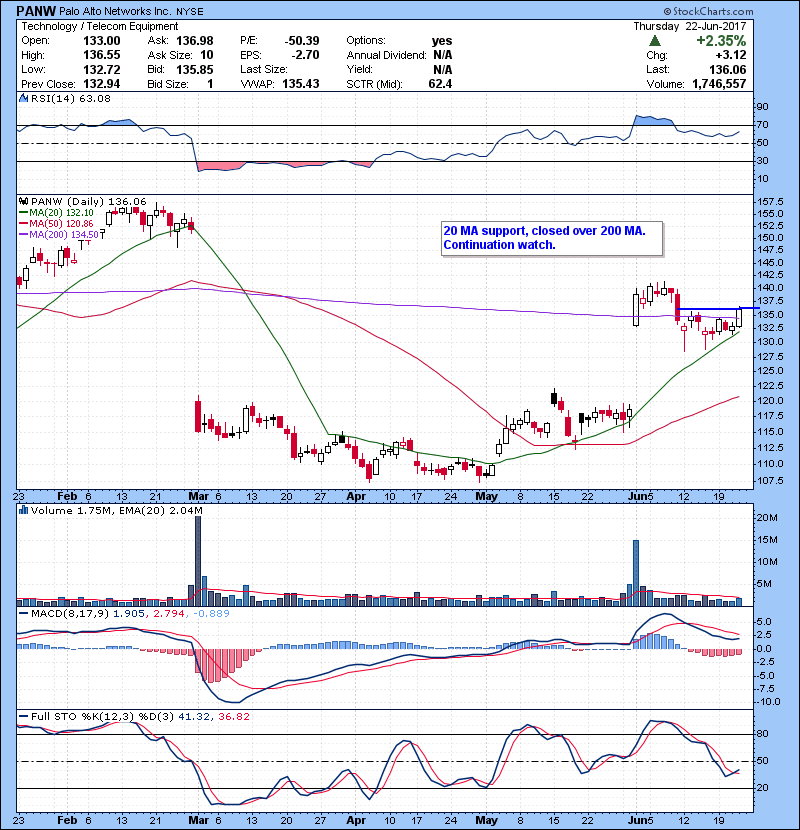Click the Options value yes
Image resolution: width=800 pixels, height=830 pixels.
click(442, 41)
